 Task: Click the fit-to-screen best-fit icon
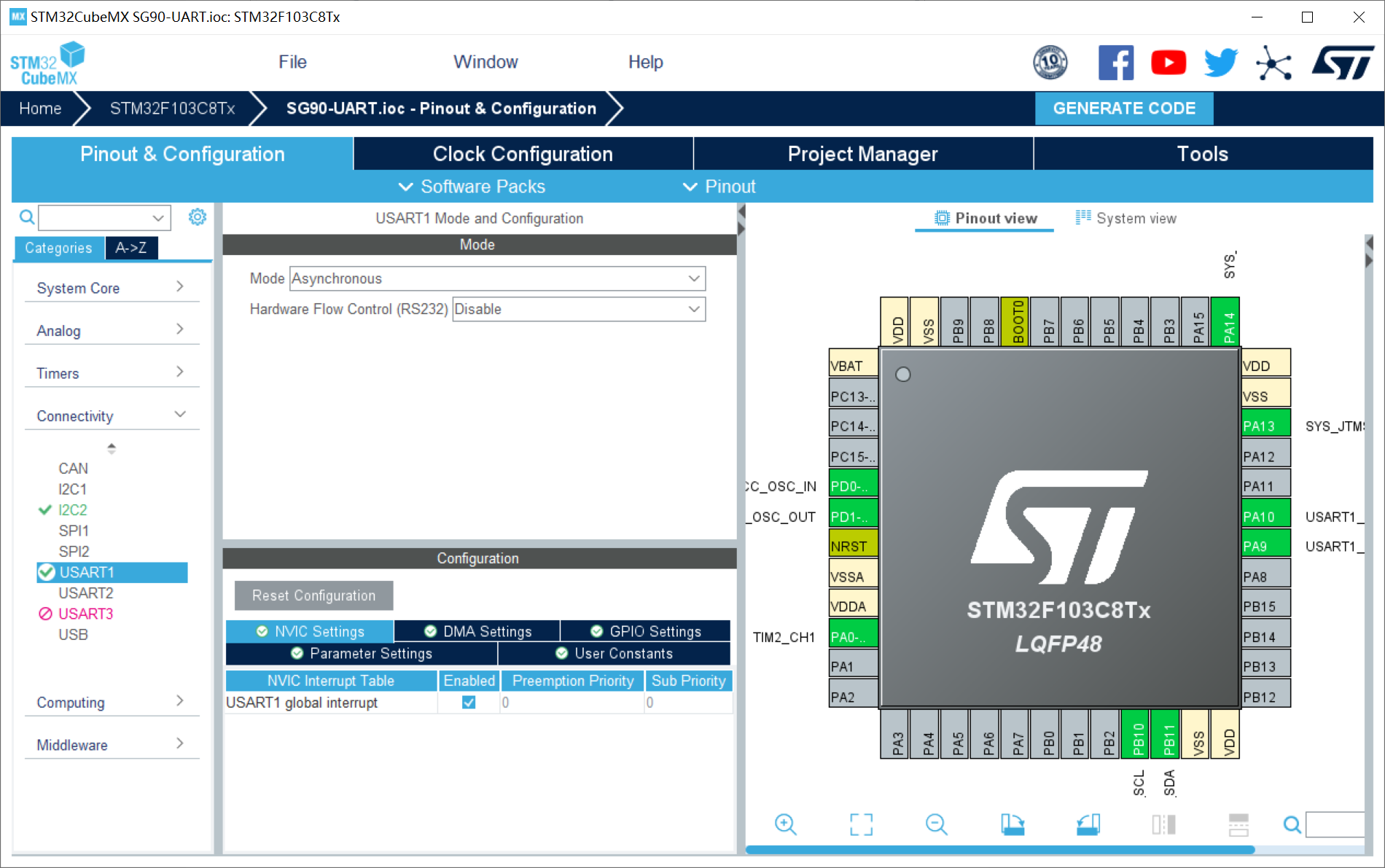(861, 824)
